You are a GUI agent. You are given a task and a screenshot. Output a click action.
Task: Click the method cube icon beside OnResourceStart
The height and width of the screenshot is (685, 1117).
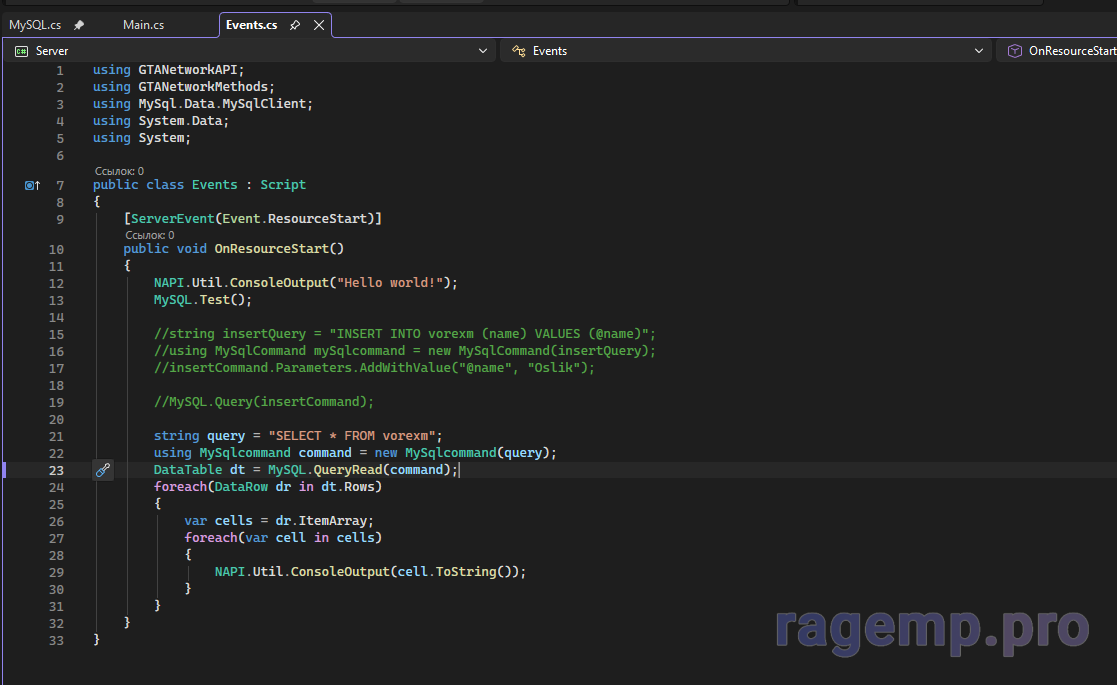tap(1014, 51)
